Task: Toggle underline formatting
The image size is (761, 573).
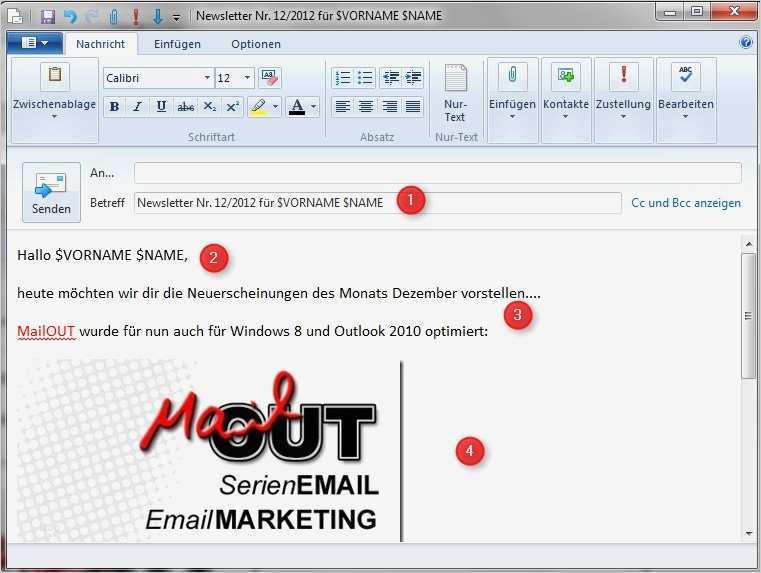Action: point(161,106)
